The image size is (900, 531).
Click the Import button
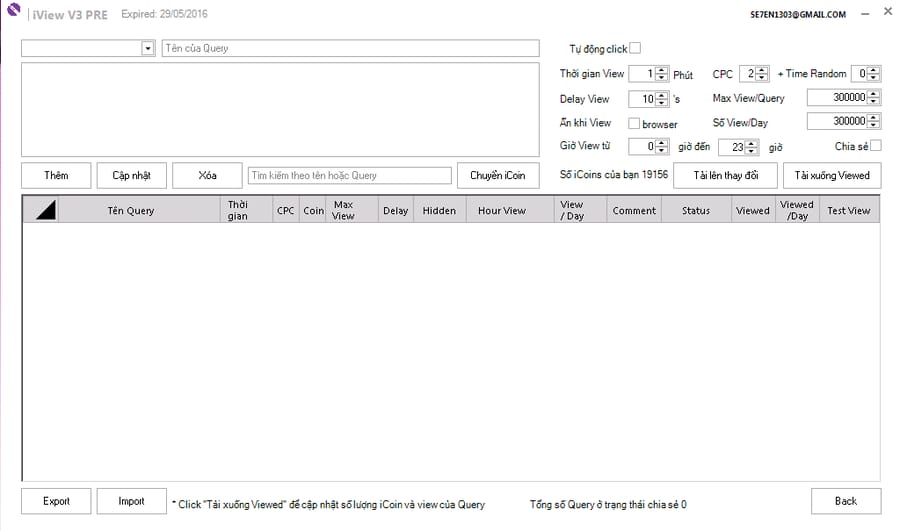[131, 501]
